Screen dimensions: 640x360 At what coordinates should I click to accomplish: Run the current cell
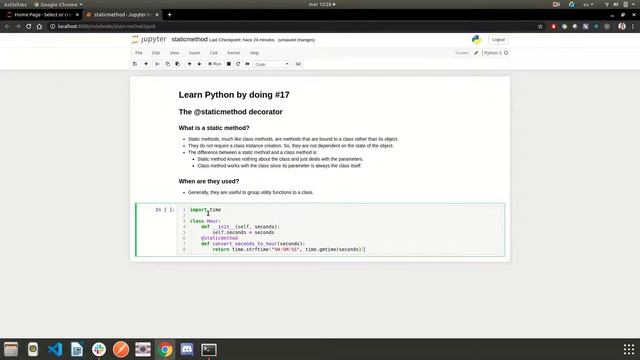pos(215,64)
